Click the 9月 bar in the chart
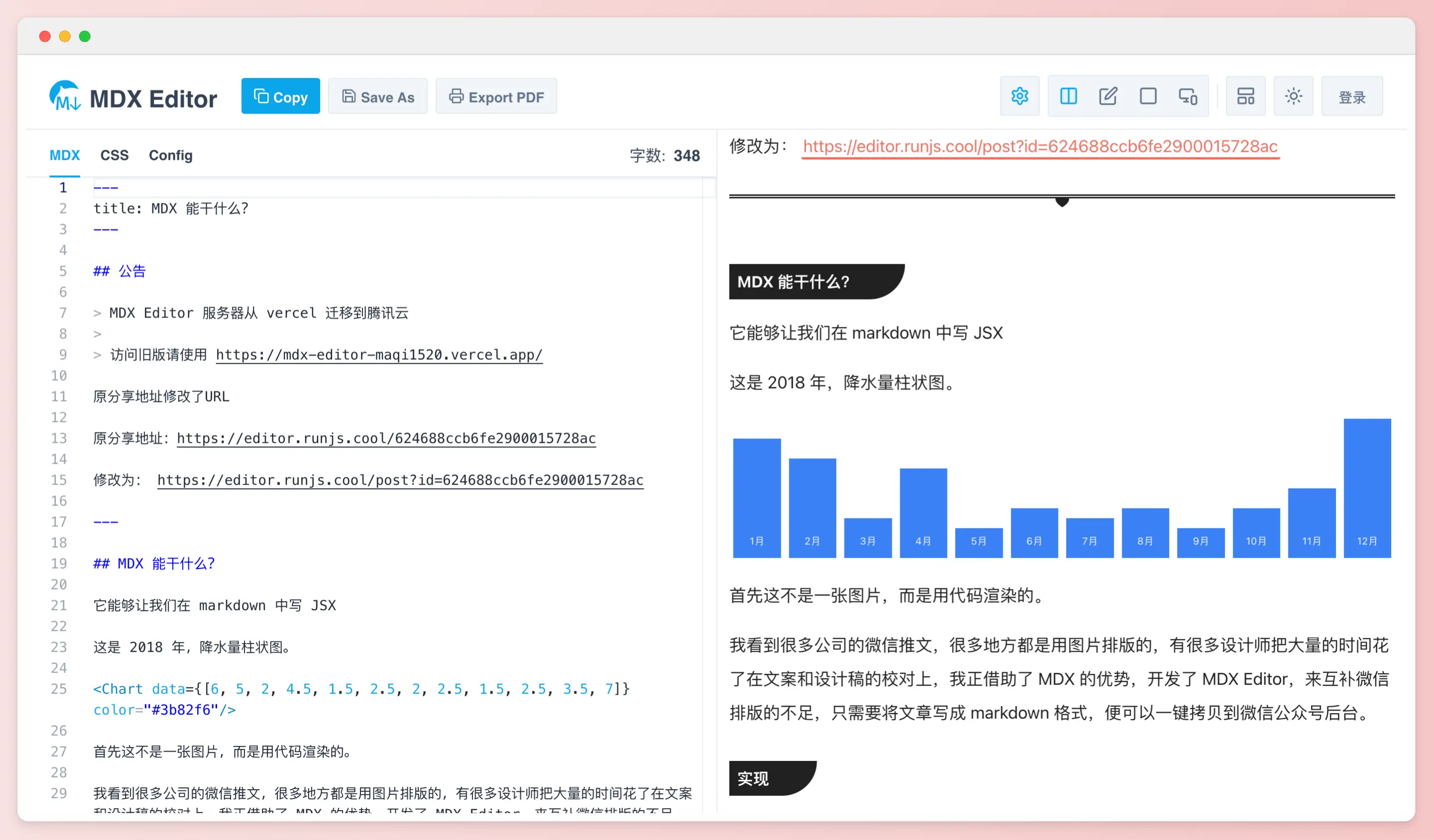This screenshot has width=1434, height=840. click(1200, 542)
